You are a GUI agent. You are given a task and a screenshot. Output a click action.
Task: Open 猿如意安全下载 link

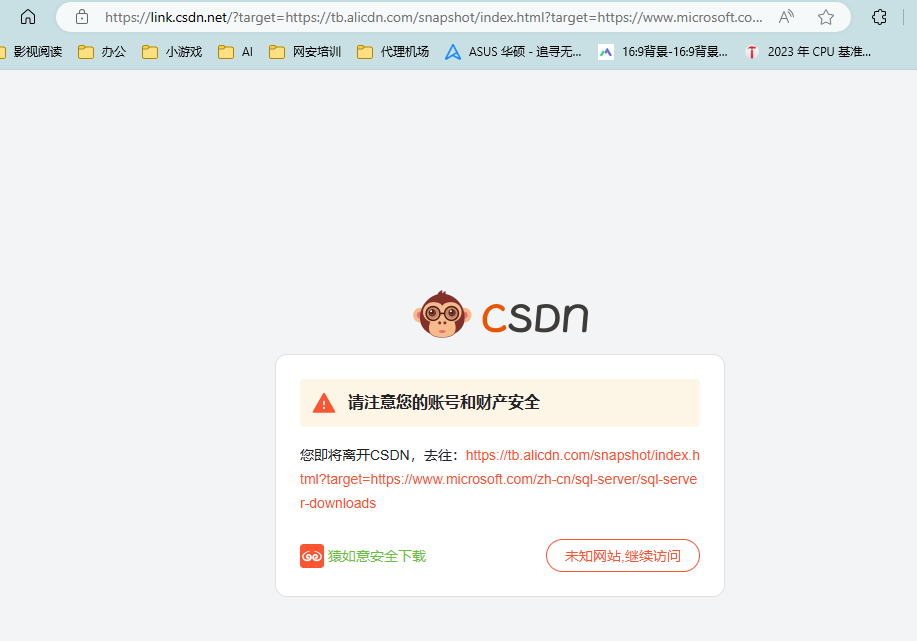pyautogui.click(x=377, y=556)
